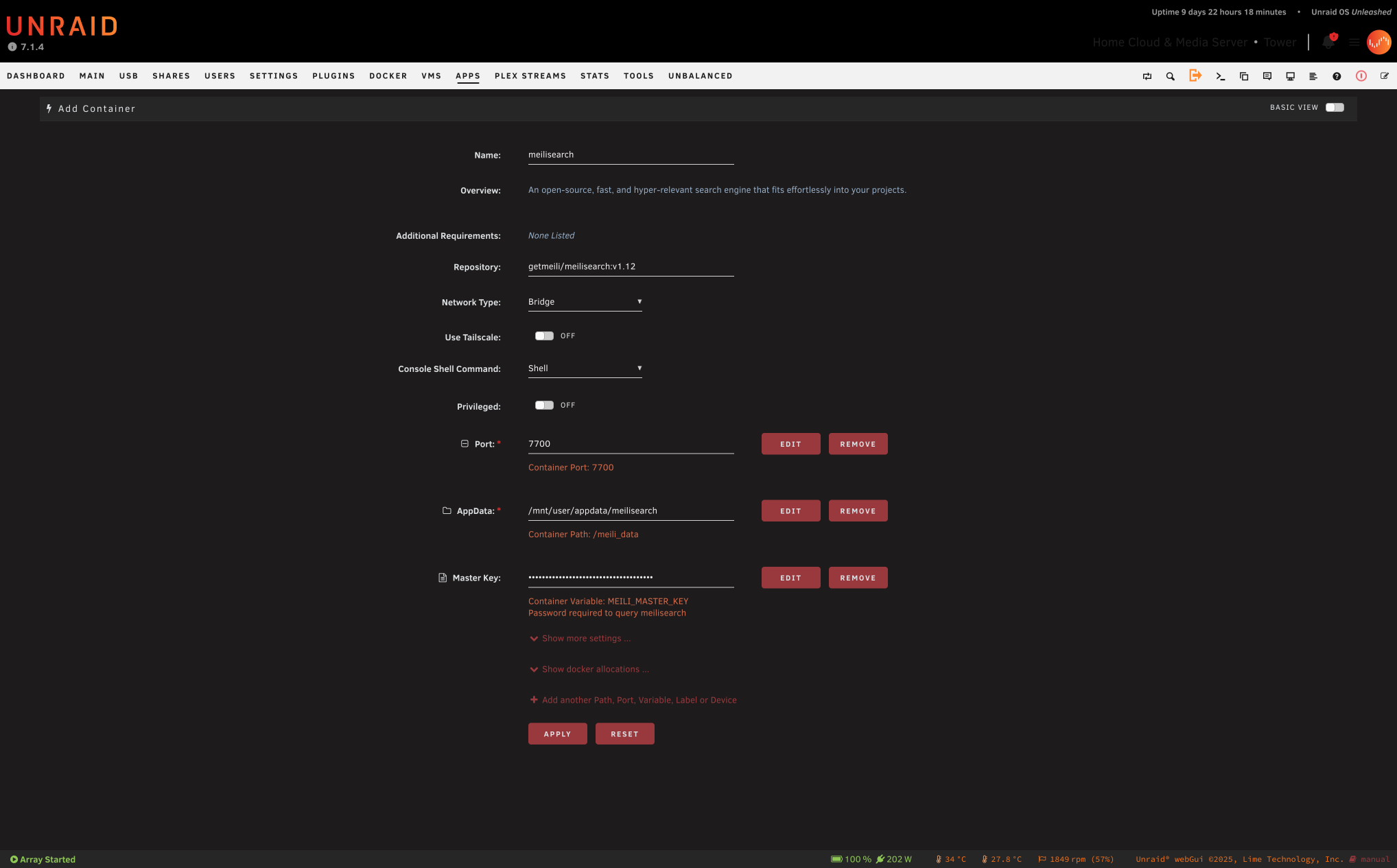Collapse the Port section minus icon
Viewport: 1397px width, 868px height.
coord(465,444)
